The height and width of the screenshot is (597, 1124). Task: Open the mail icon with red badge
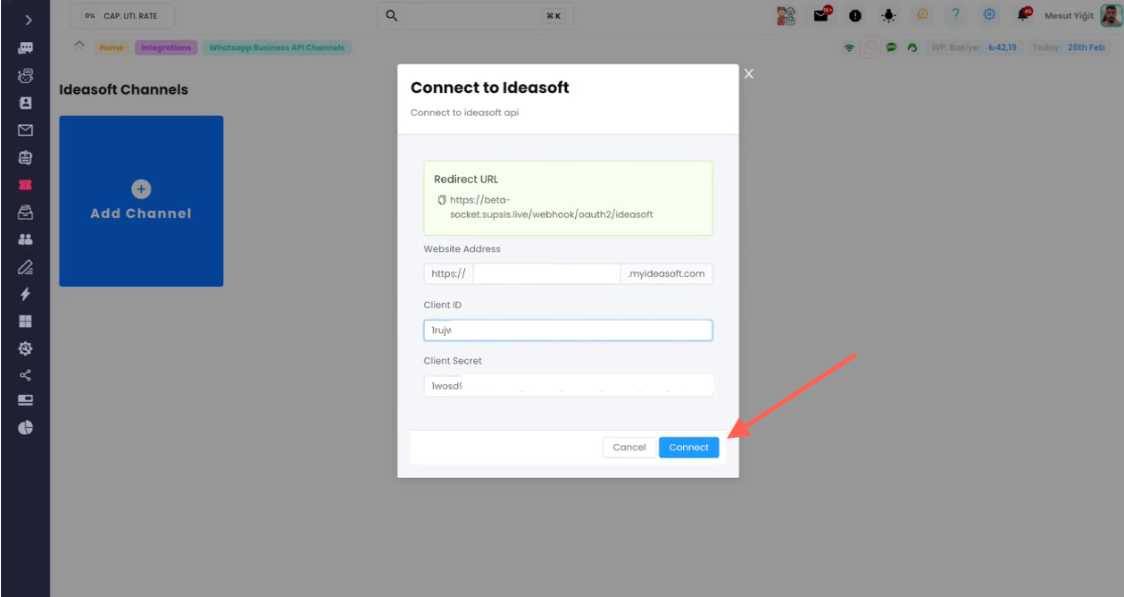[822, 15]
